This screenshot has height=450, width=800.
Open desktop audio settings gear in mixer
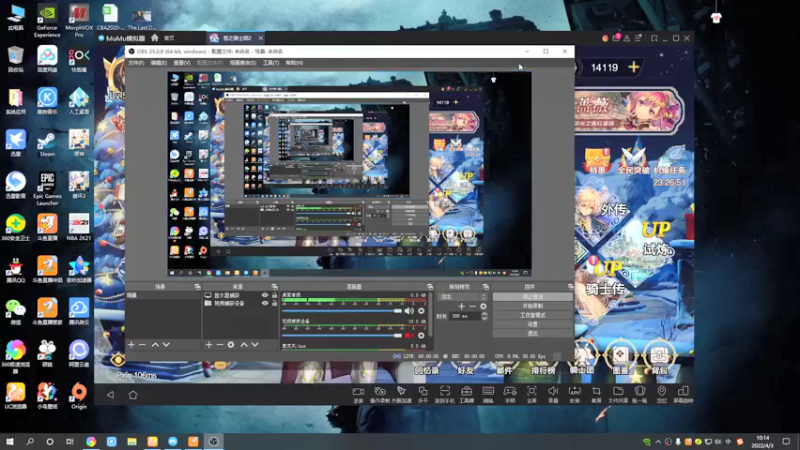(x=421, y=311)
